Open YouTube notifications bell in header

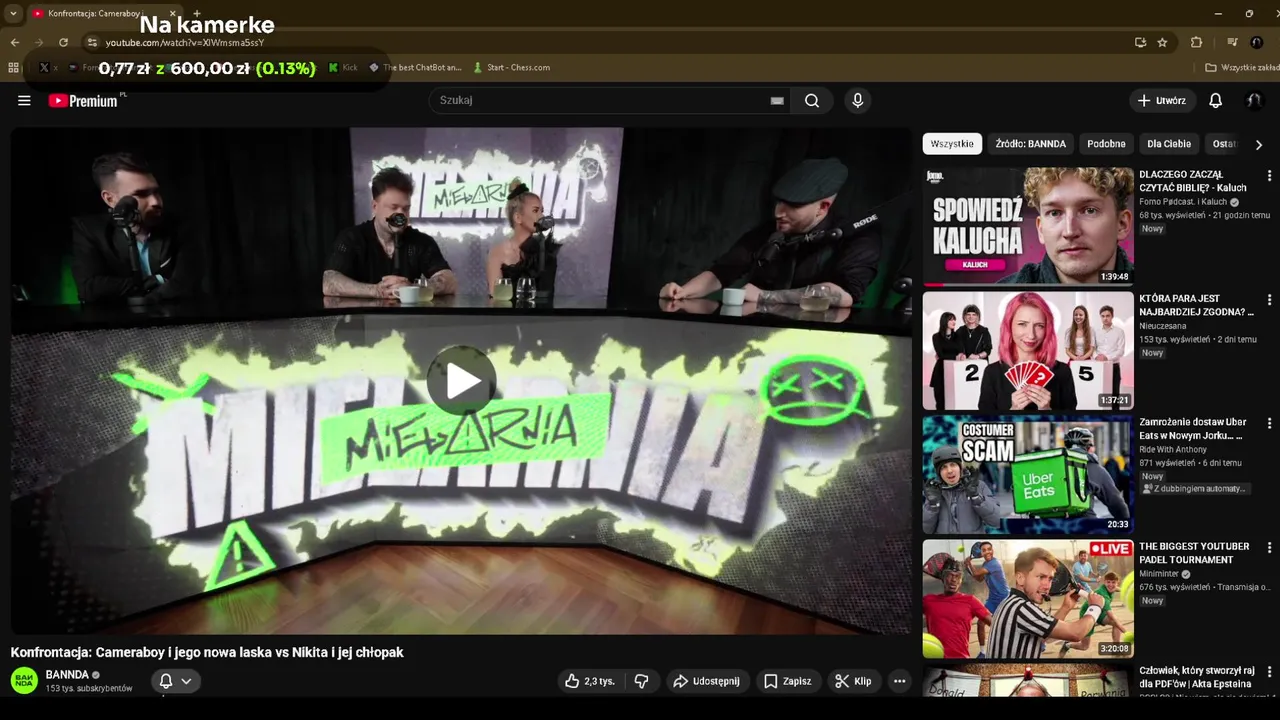pyautogui.click(x=1215, y=100)
